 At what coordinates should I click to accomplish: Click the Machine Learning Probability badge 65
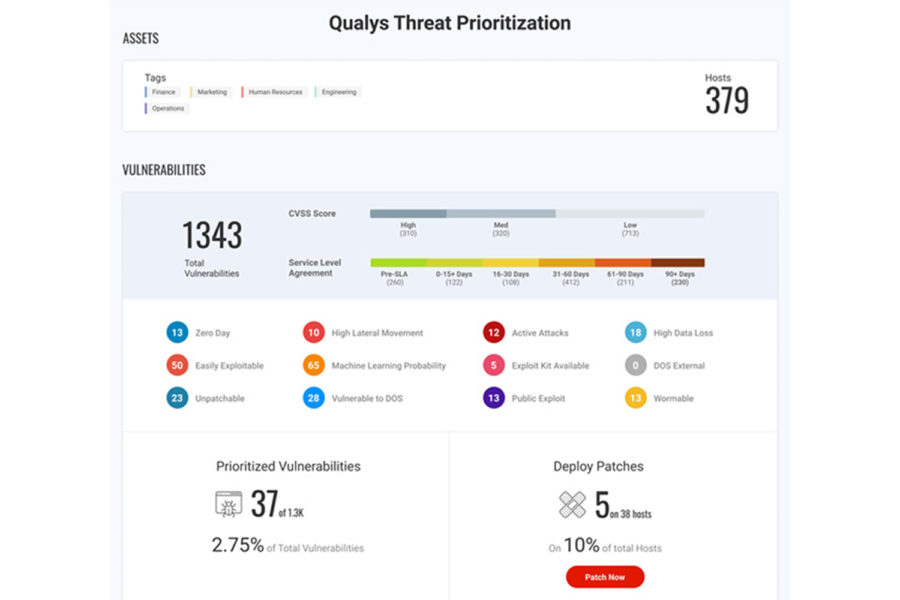coord(313,365)
